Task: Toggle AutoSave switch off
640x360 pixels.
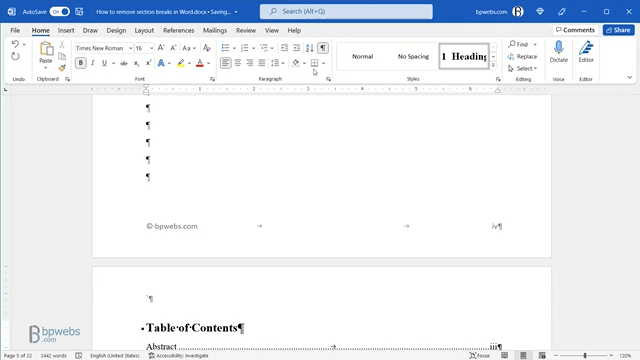Action: point(60,11)
